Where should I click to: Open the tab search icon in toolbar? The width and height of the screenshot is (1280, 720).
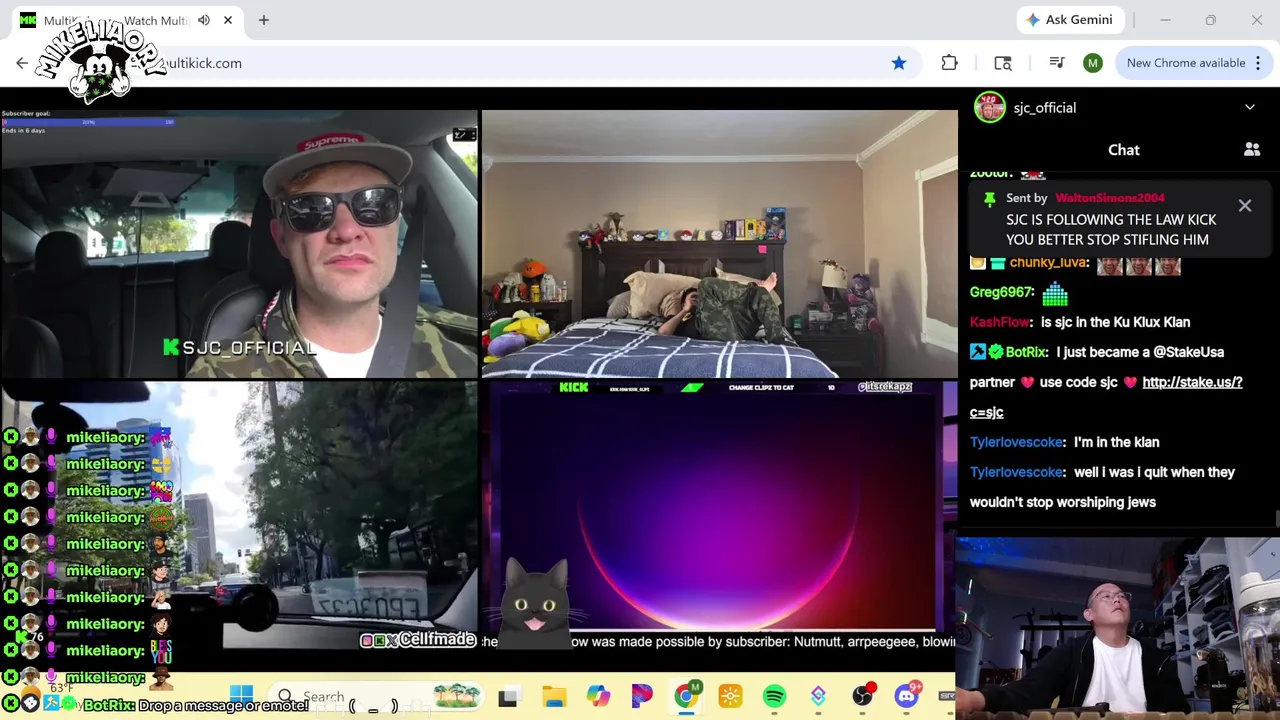click(x=1003, y=63)
